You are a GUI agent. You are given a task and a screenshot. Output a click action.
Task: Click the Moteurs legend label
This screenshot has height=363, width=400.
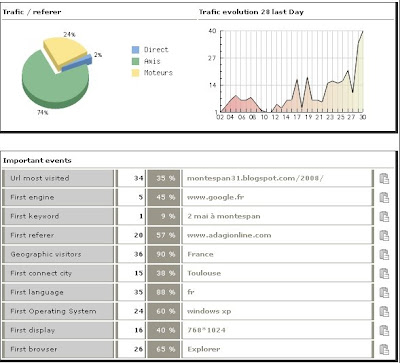click(158, 73)
